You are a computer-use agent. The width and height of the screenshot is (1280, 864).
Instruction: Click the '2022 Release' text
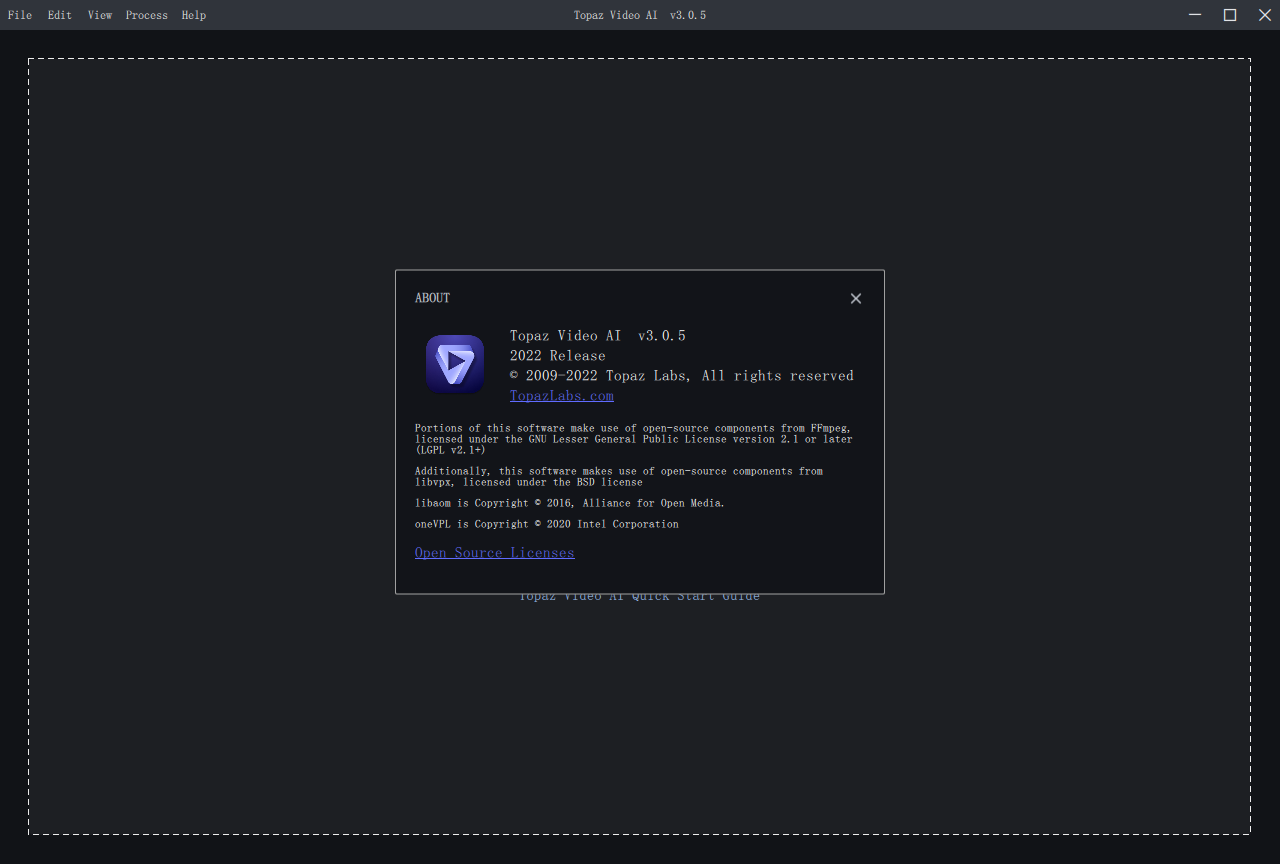click(x=558, y=356)
